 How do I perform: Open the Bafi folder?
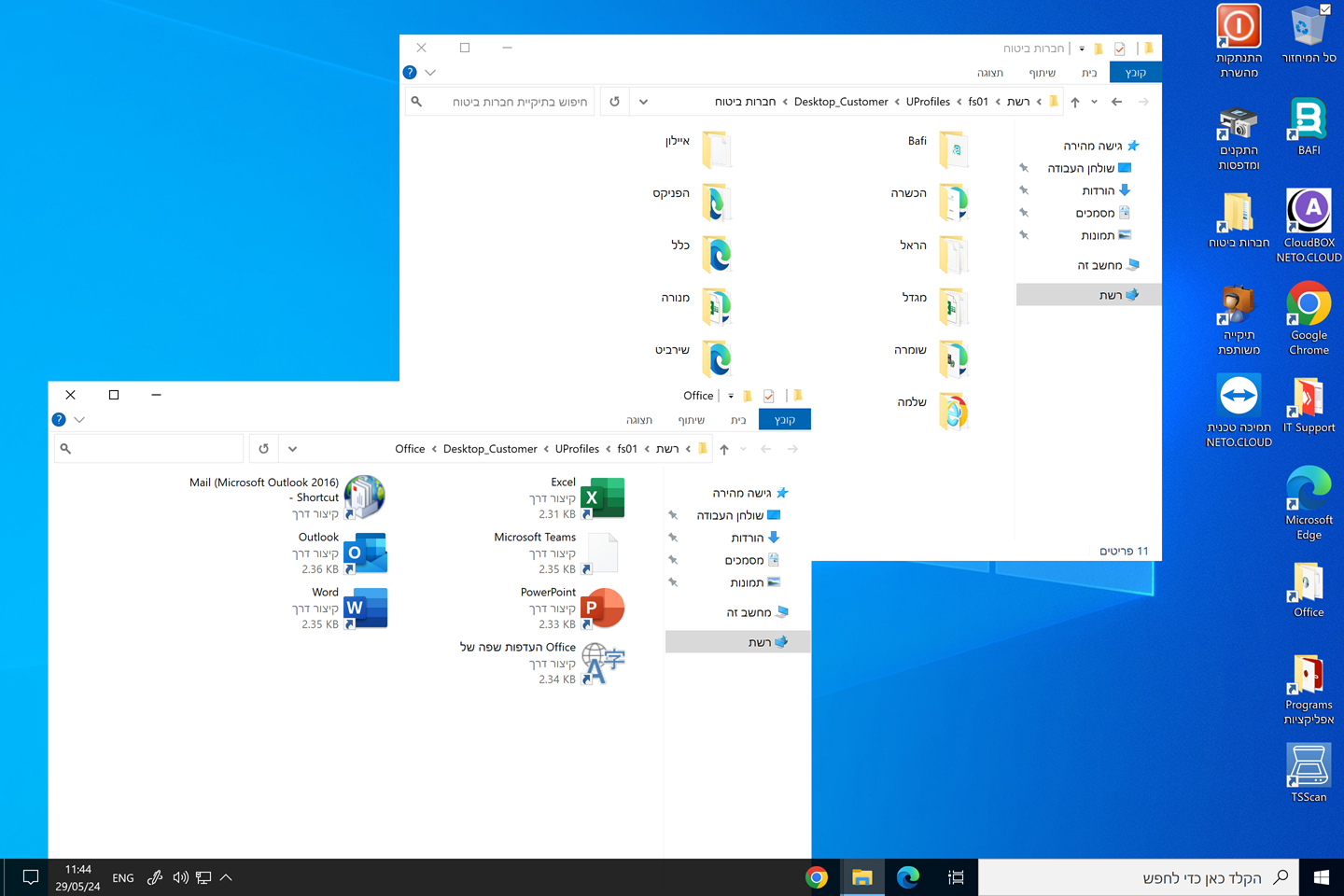[952, 149]
